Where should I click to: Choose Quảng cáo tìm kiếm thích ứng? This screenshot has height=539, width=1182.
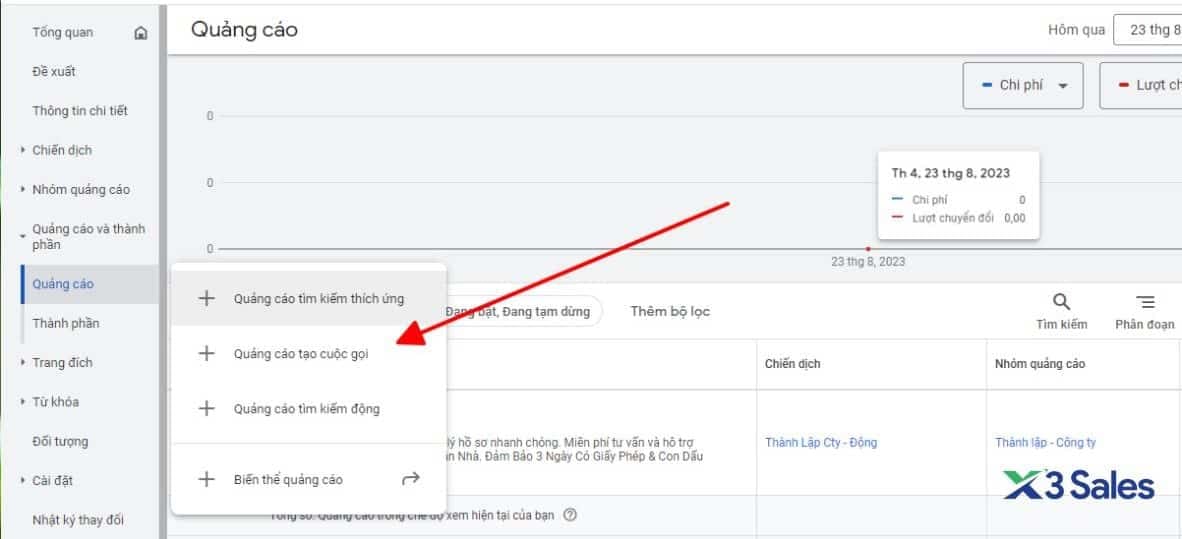click(309, 299)
